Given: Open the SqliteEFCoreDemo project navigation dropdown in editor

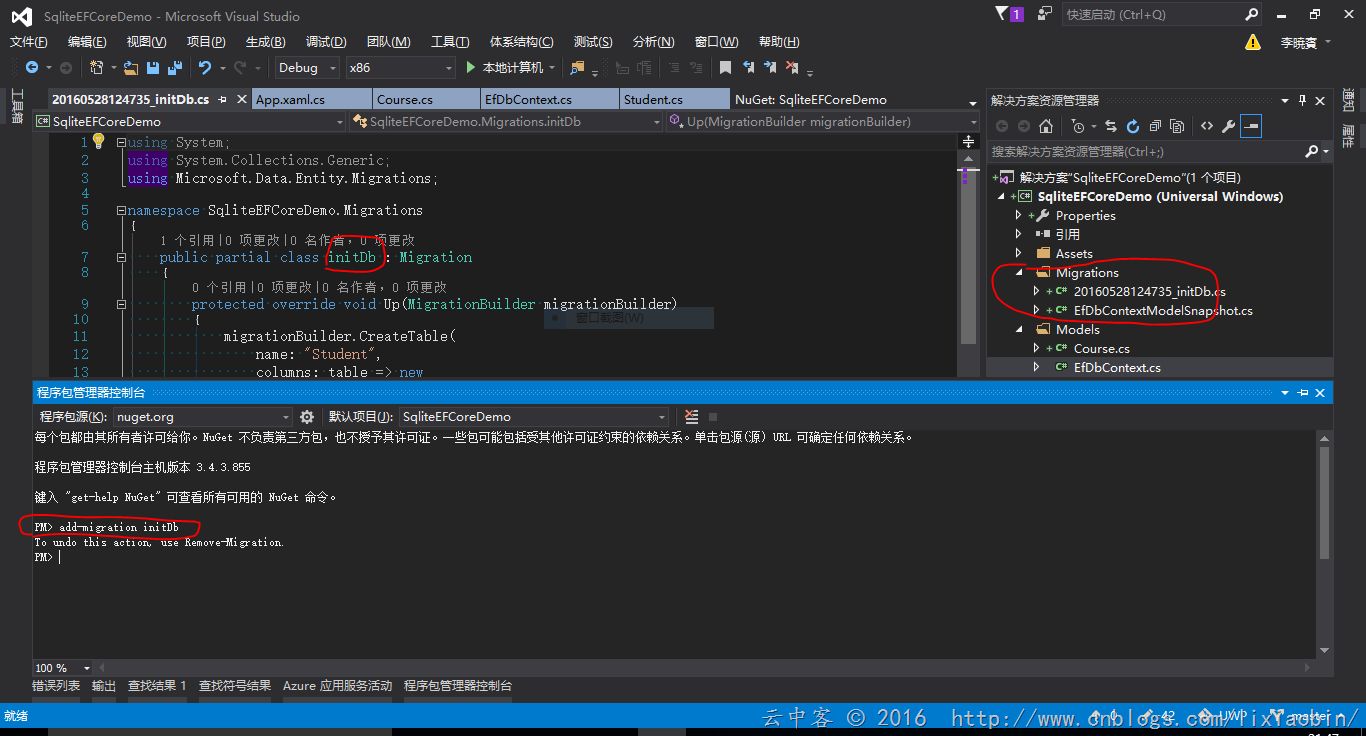Looking at the screenshot, I should [x=189, y=121].
